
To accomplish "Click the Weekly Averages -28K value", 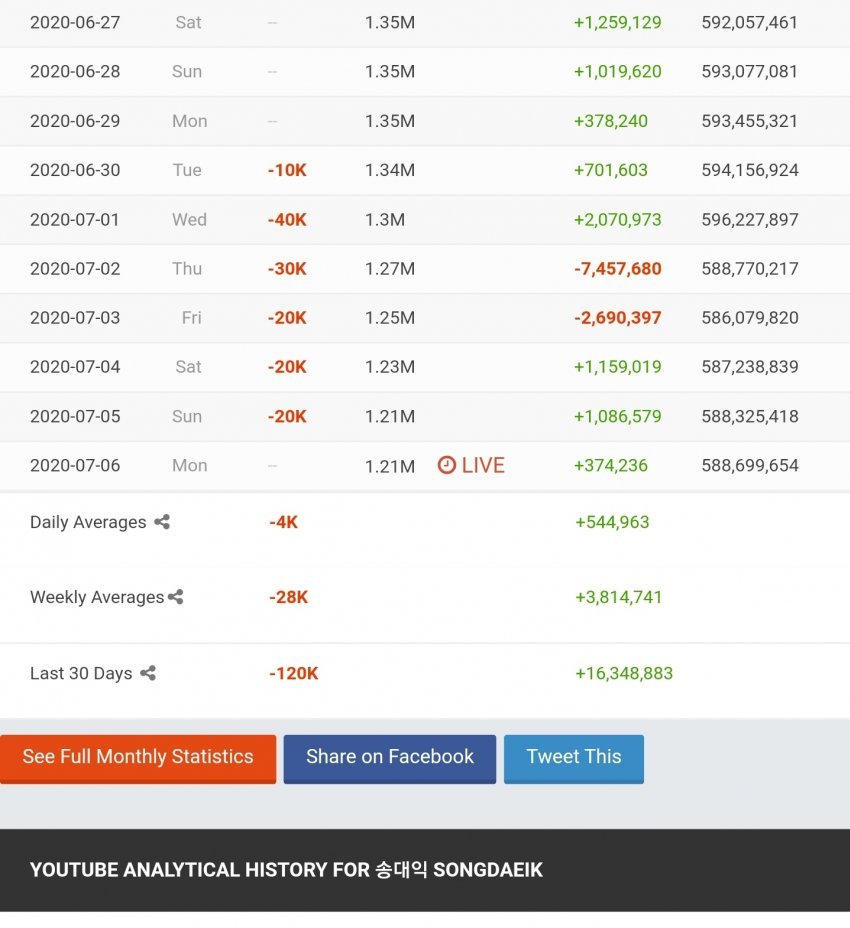I will click(x=288, y=597).
